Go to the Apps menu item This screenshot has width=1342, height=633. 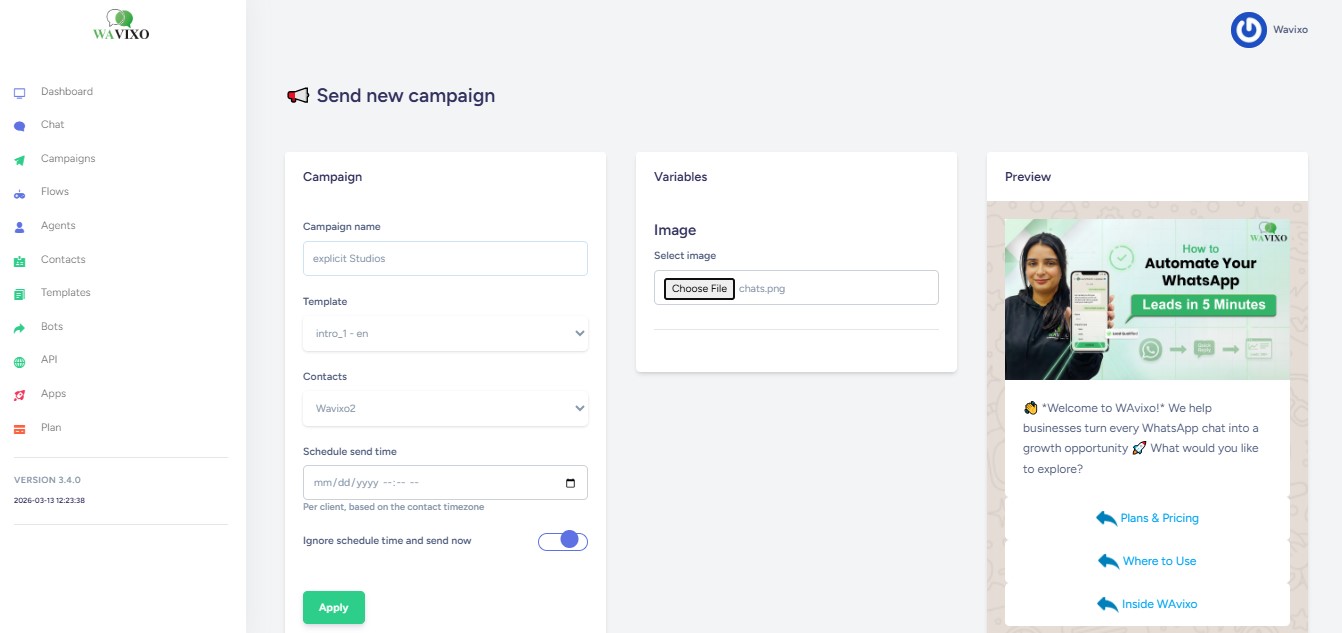tap(53, 394)
